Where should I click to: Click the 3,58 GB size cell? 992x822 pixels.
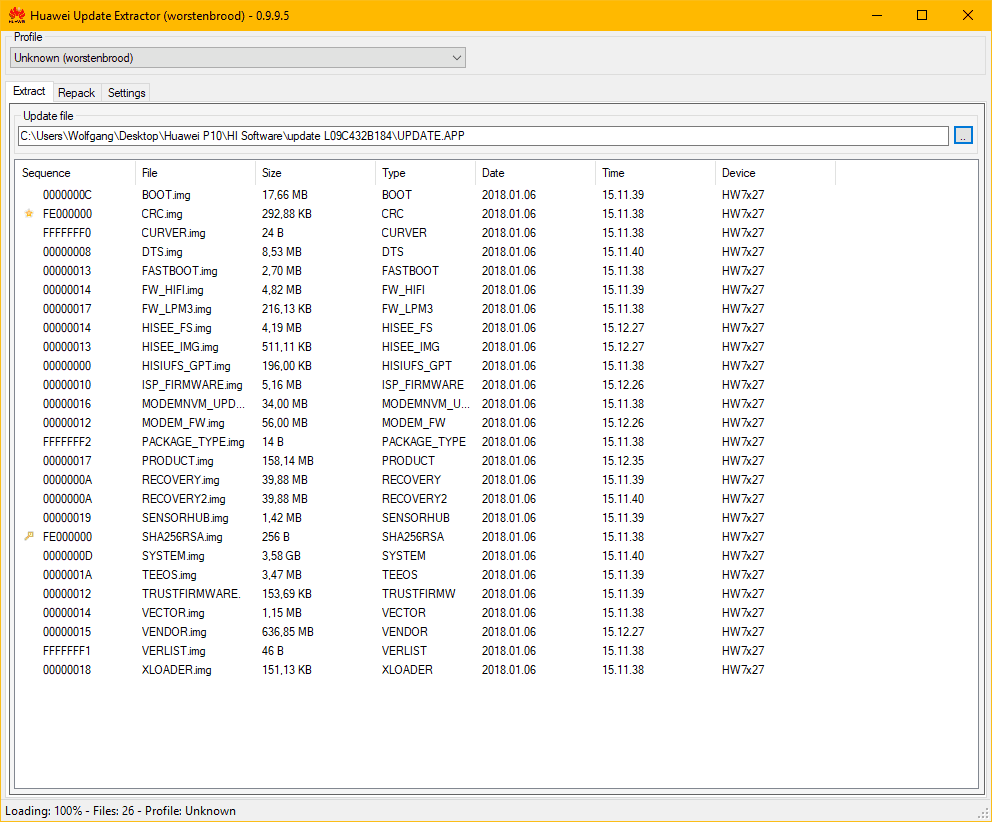(x=282, y=556)
